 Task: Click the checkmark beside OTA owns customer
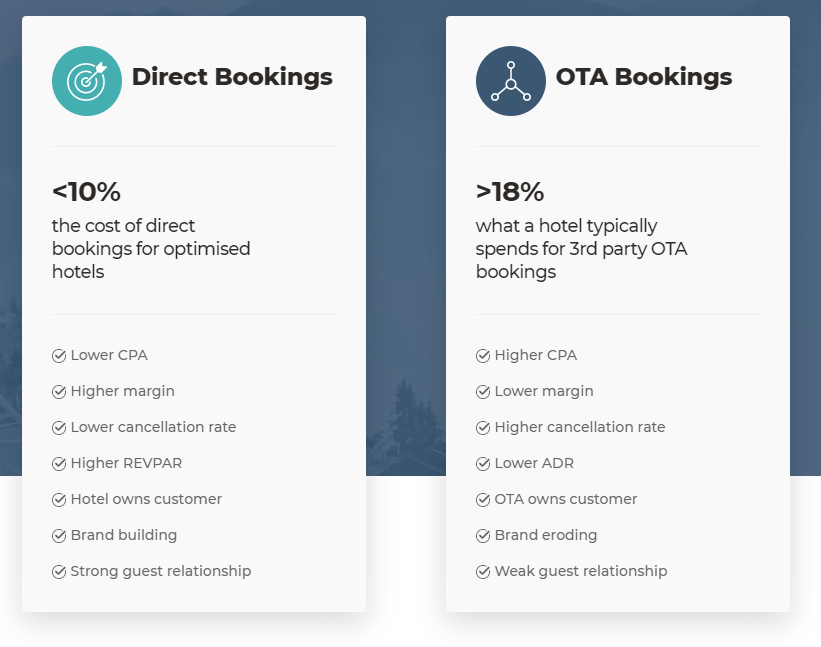(483, 500)
